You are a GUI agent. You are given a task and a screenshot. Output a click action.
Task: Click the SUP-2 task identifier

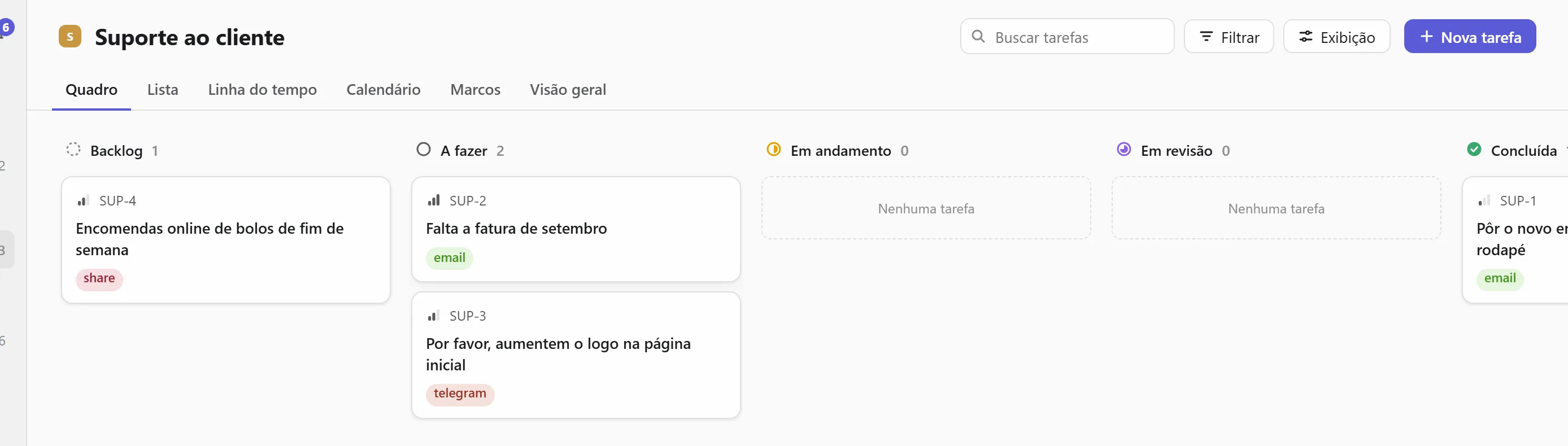point(468,201)
